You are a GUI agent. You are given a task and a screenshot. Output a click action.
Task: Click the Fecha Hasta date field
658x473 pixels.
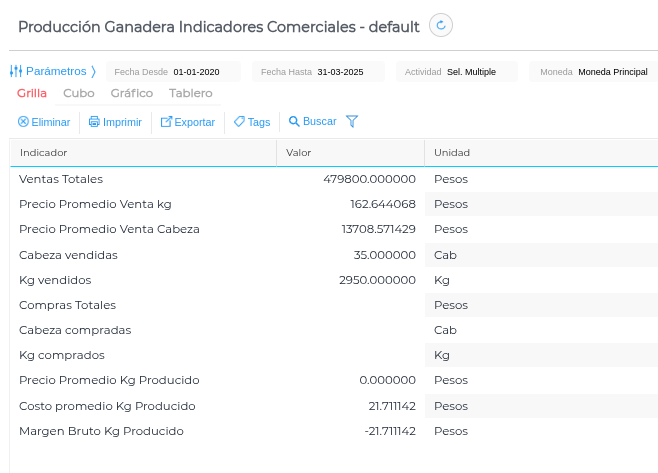tap(339, 72)
